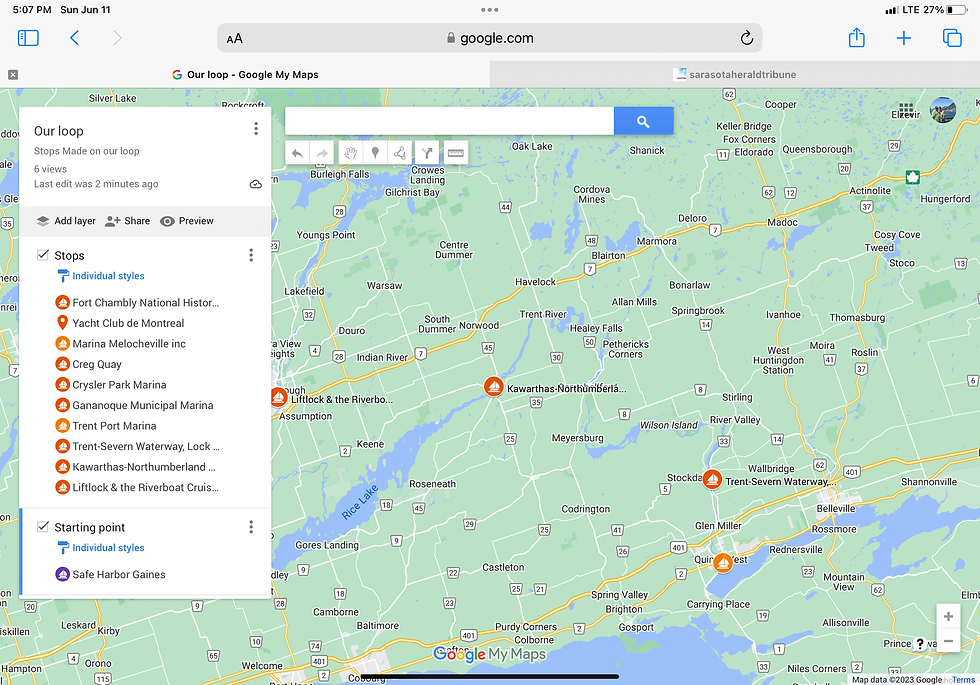The height and width of the screenshot is (685, 980).
Task: Click Starting point layer title
Action: pos(89,528)
